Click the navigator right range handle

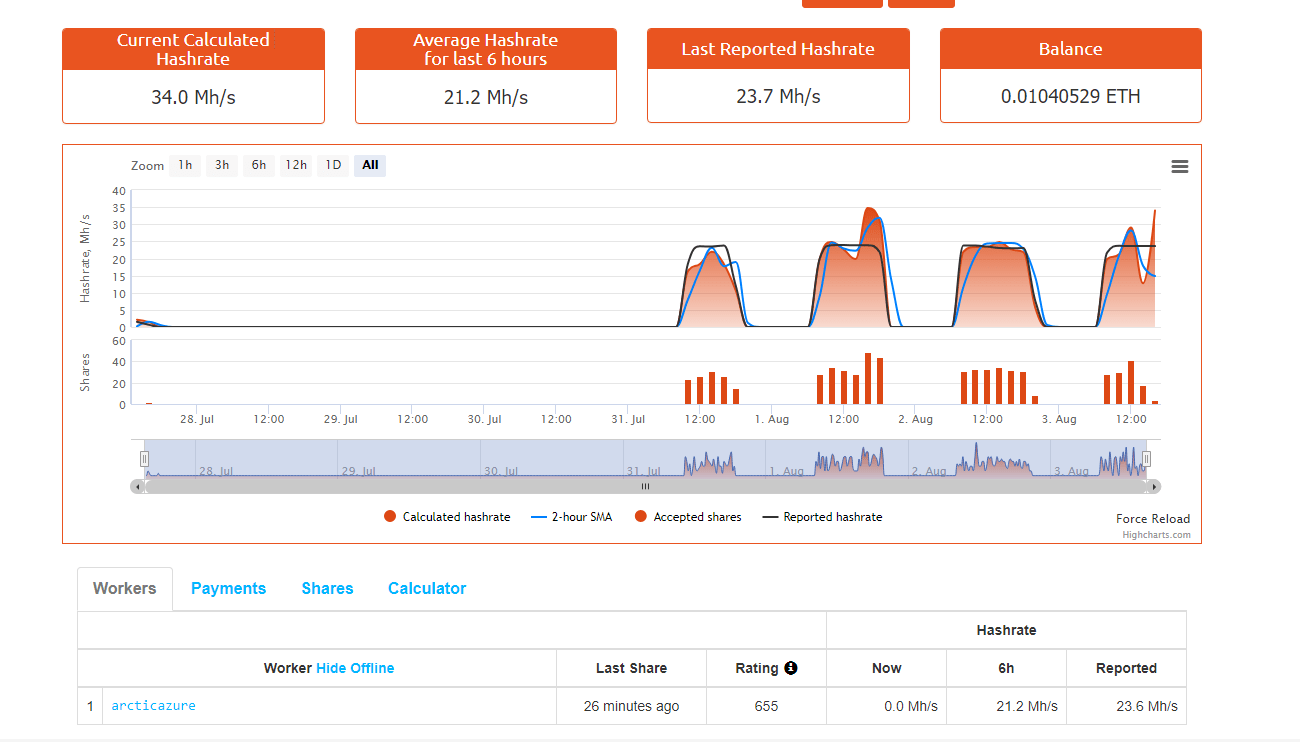tap(1146, 459)
